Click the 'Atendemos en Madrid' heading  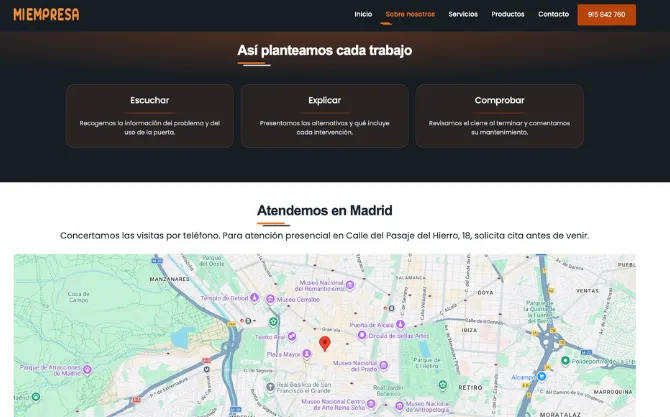324,211
